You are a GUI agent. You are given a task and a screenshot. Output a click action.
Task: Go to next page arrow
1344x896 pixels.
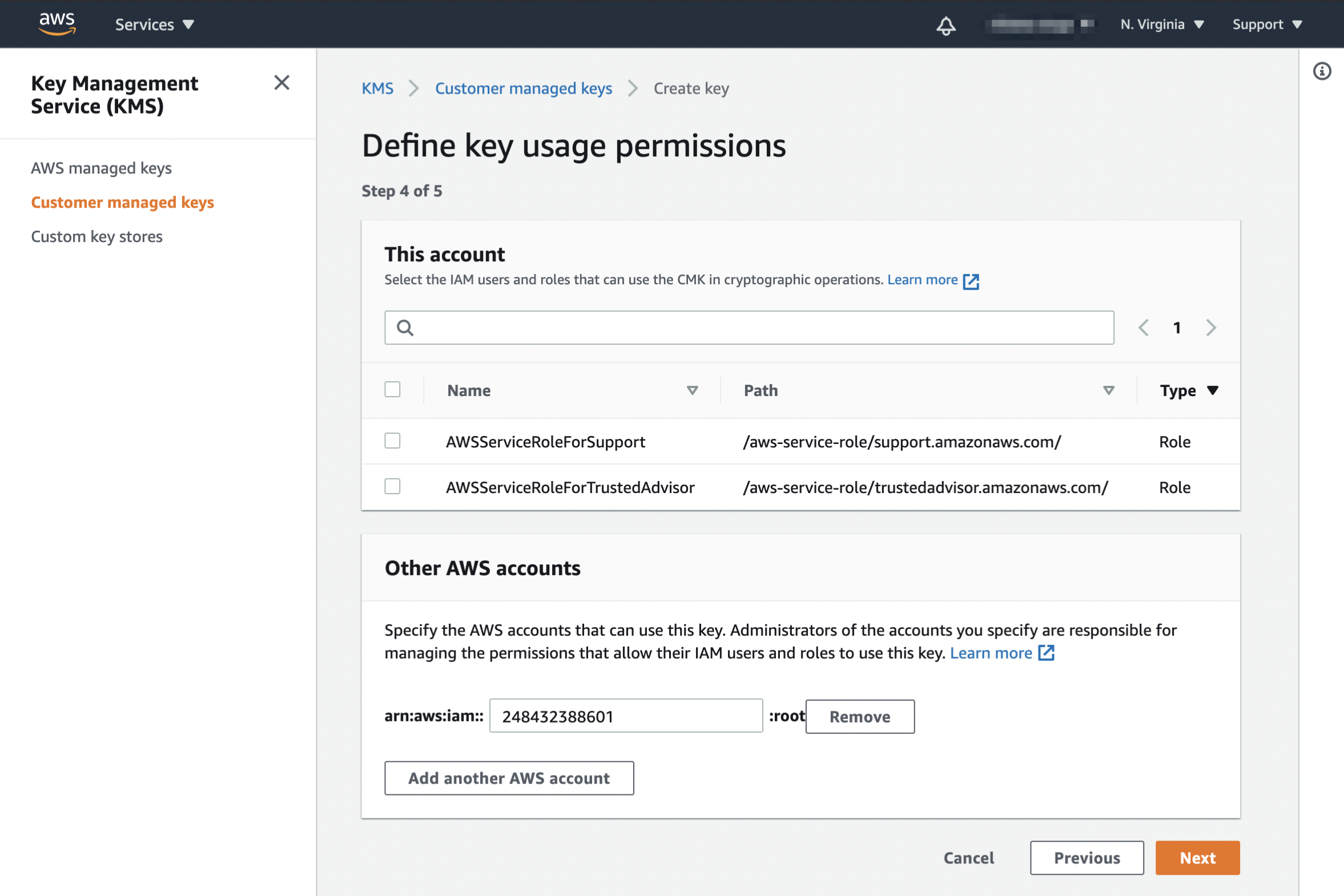point(1210,328)
